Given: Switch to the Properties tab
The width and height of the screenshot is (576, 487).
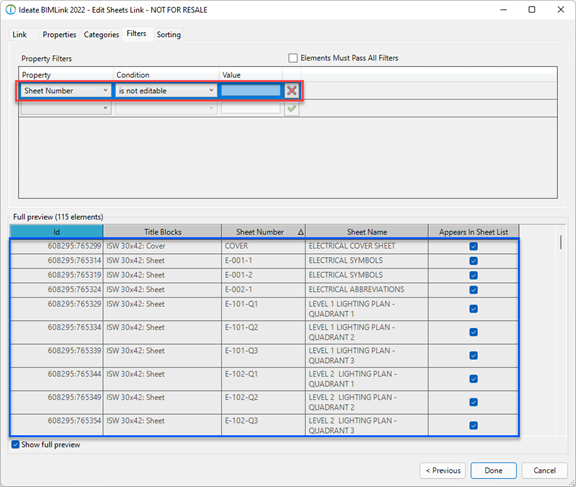Looking at the screenshot, I should [59, 35].
